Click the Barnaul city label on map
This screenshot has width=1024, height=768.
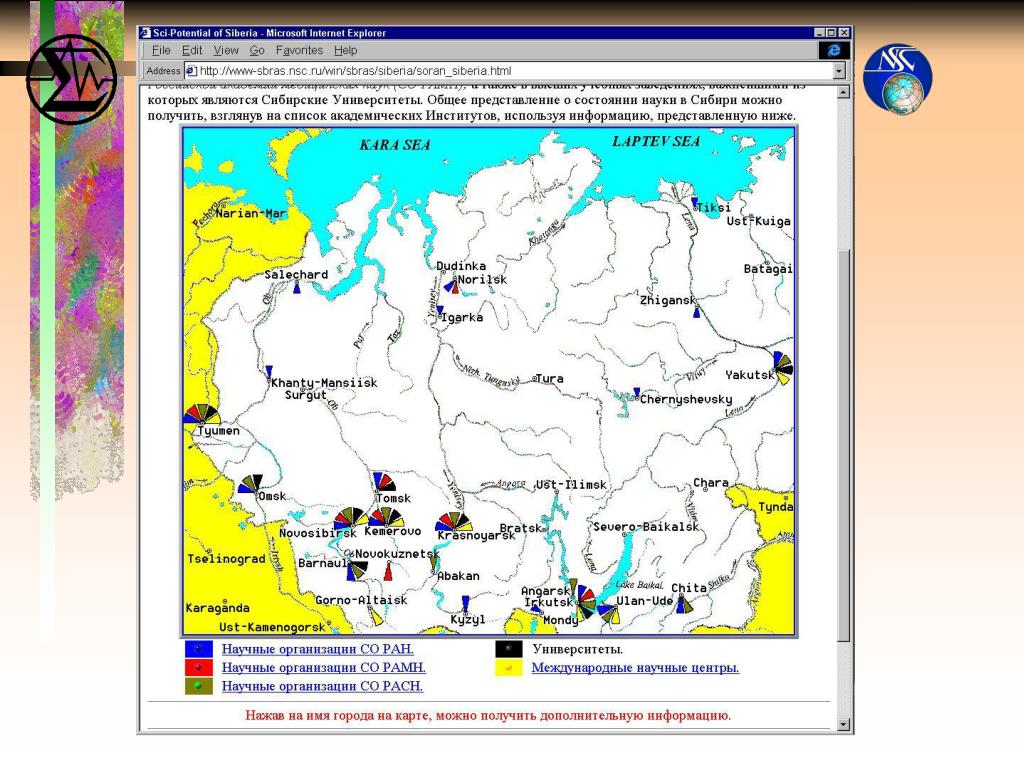tap(323, 563)
